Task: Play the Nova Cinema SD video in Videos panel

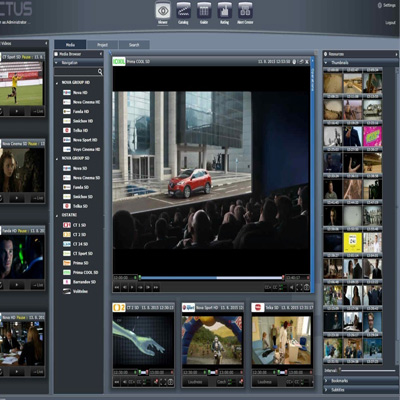Action: click(17, 198)
